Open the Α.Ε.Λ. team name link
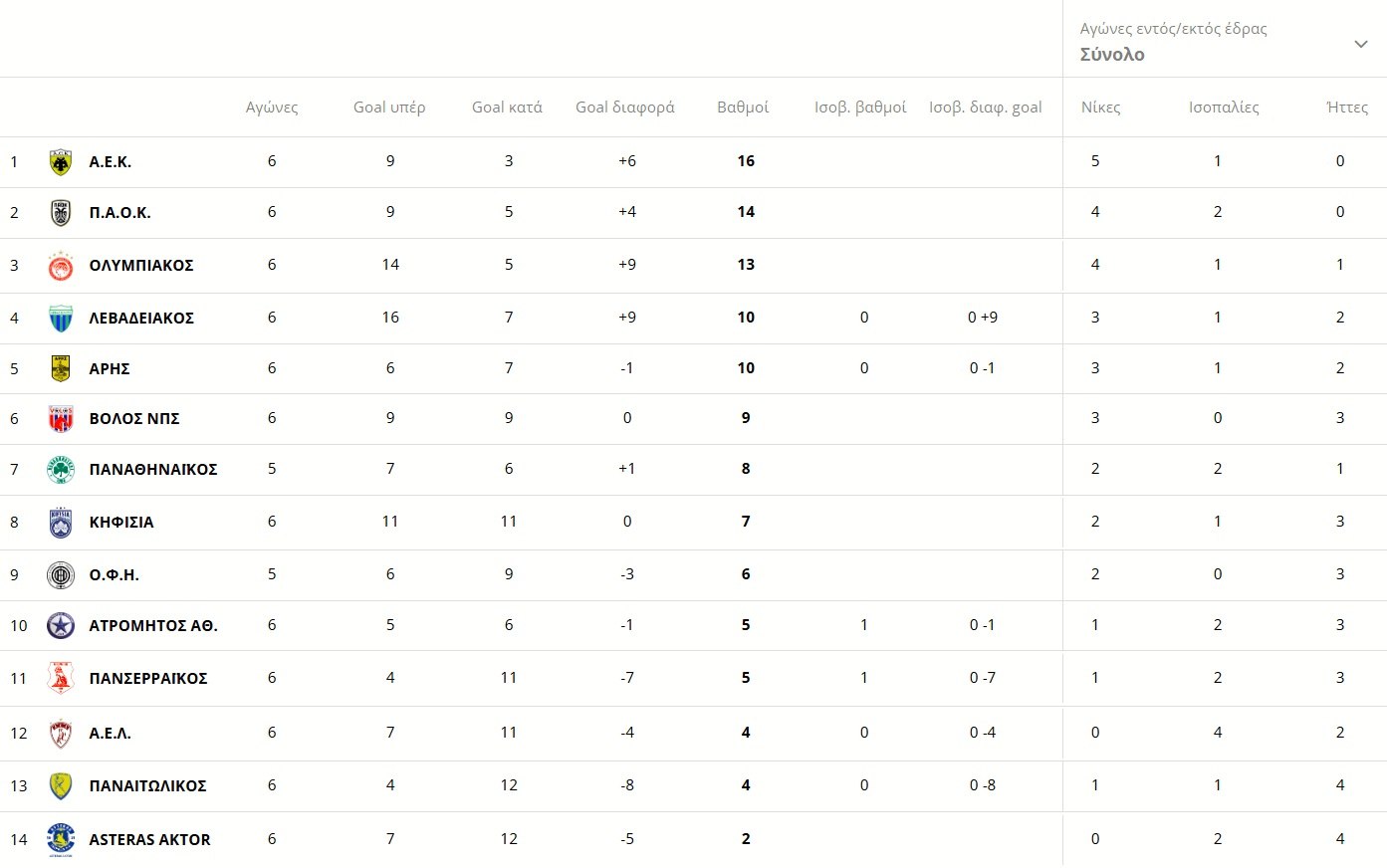Image resolution: width=1387 pixels, height=868 pixels. tap(111, 734)
